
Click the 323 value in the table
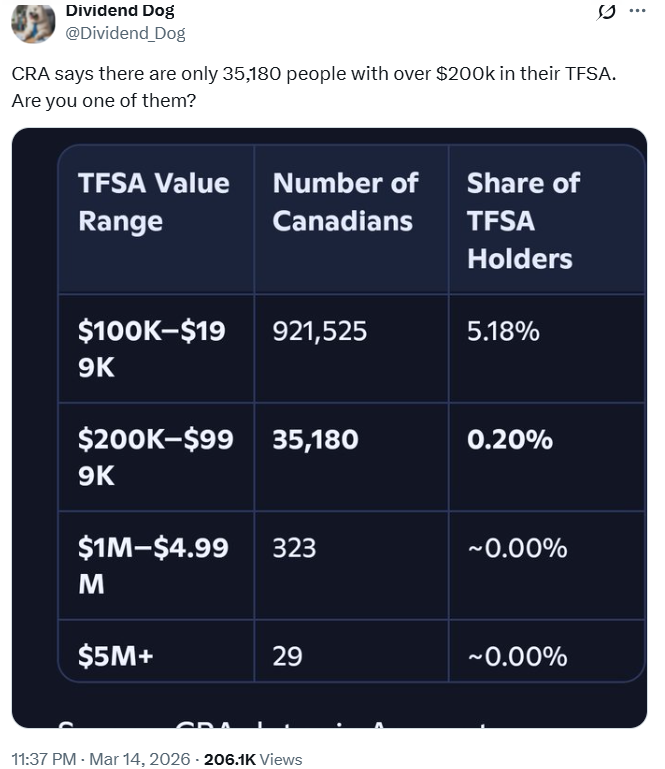tap(294, 548)
